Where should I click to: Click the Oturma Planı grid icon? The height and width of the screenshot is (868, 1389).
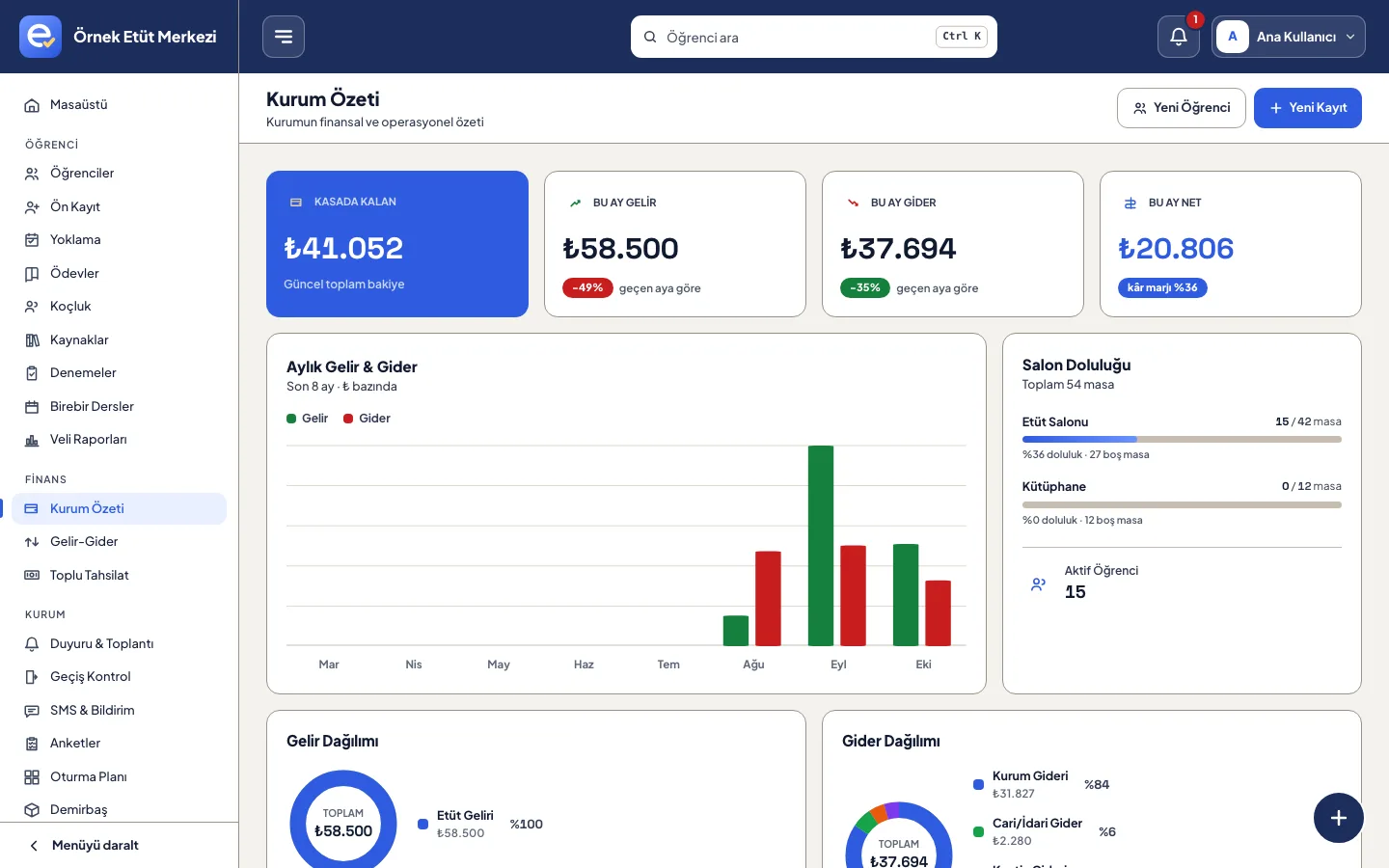[32, 776]
